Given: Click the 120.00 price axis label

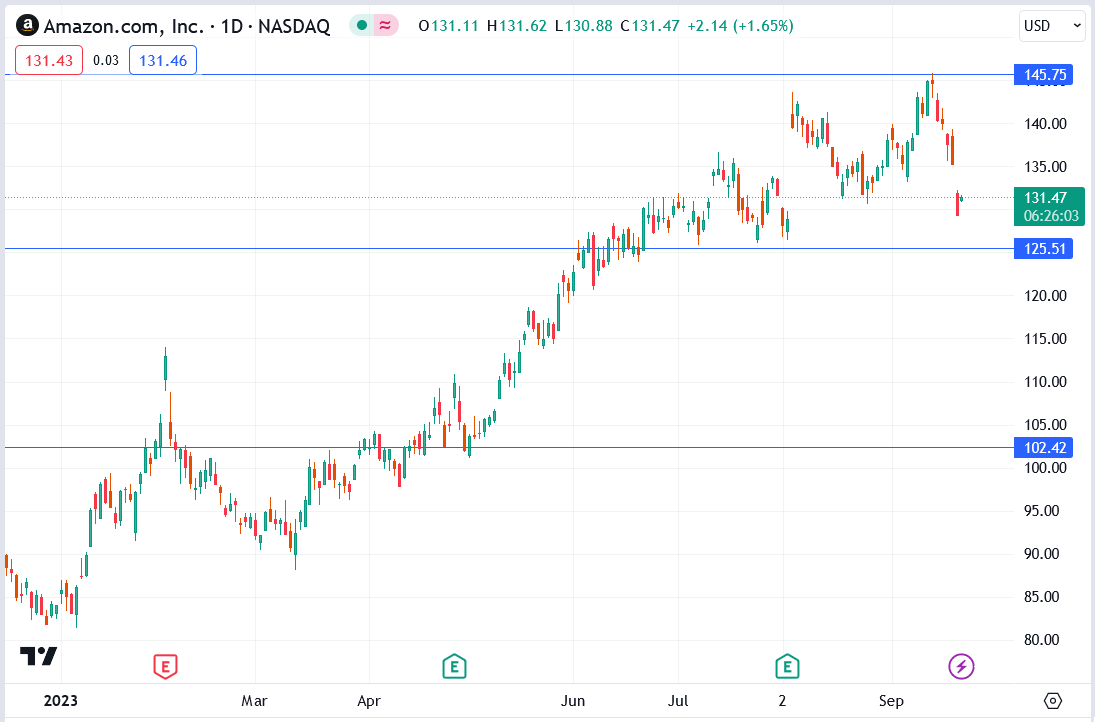Looking at the screenshot, I should (1045, 295).
